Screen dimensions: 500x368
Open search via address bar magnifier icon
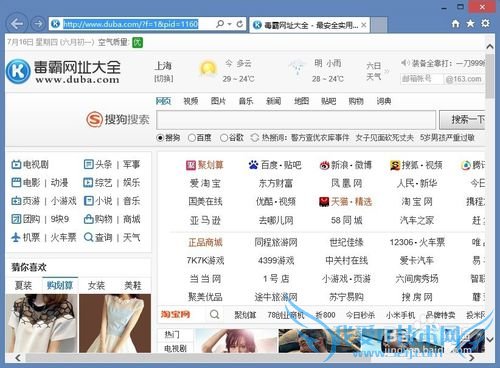tap(220, 24)
